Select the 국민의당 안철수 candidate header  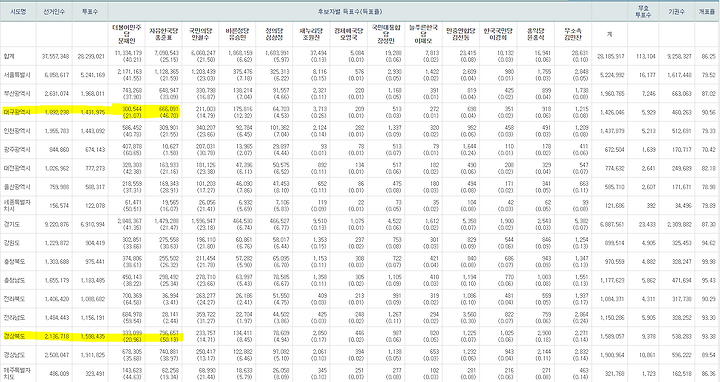[200, 34]
